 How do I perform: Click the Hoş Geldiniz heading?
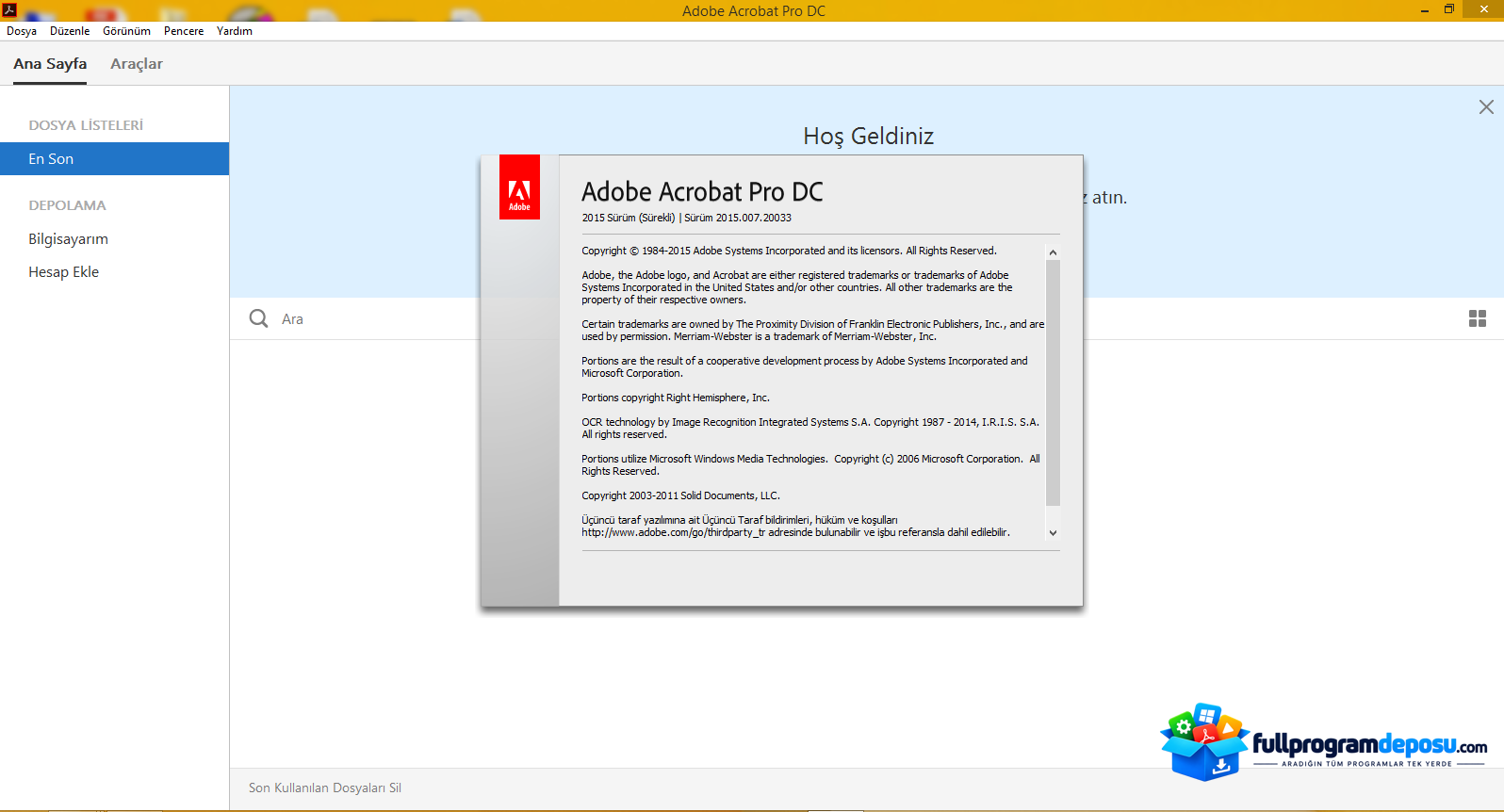point(869,137)
